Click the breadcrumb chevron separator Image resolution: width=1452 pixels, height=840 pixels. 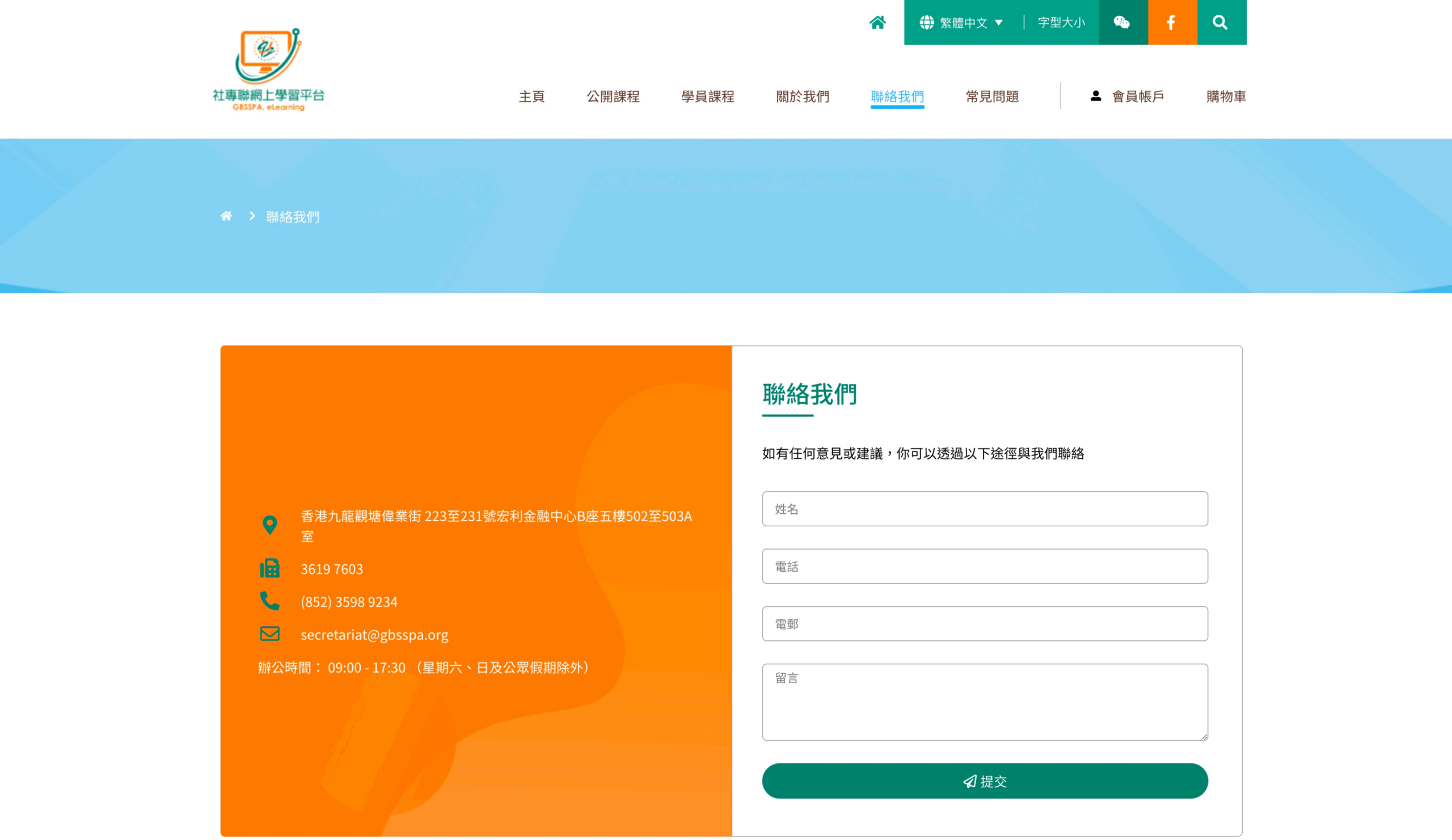(252, 216)
